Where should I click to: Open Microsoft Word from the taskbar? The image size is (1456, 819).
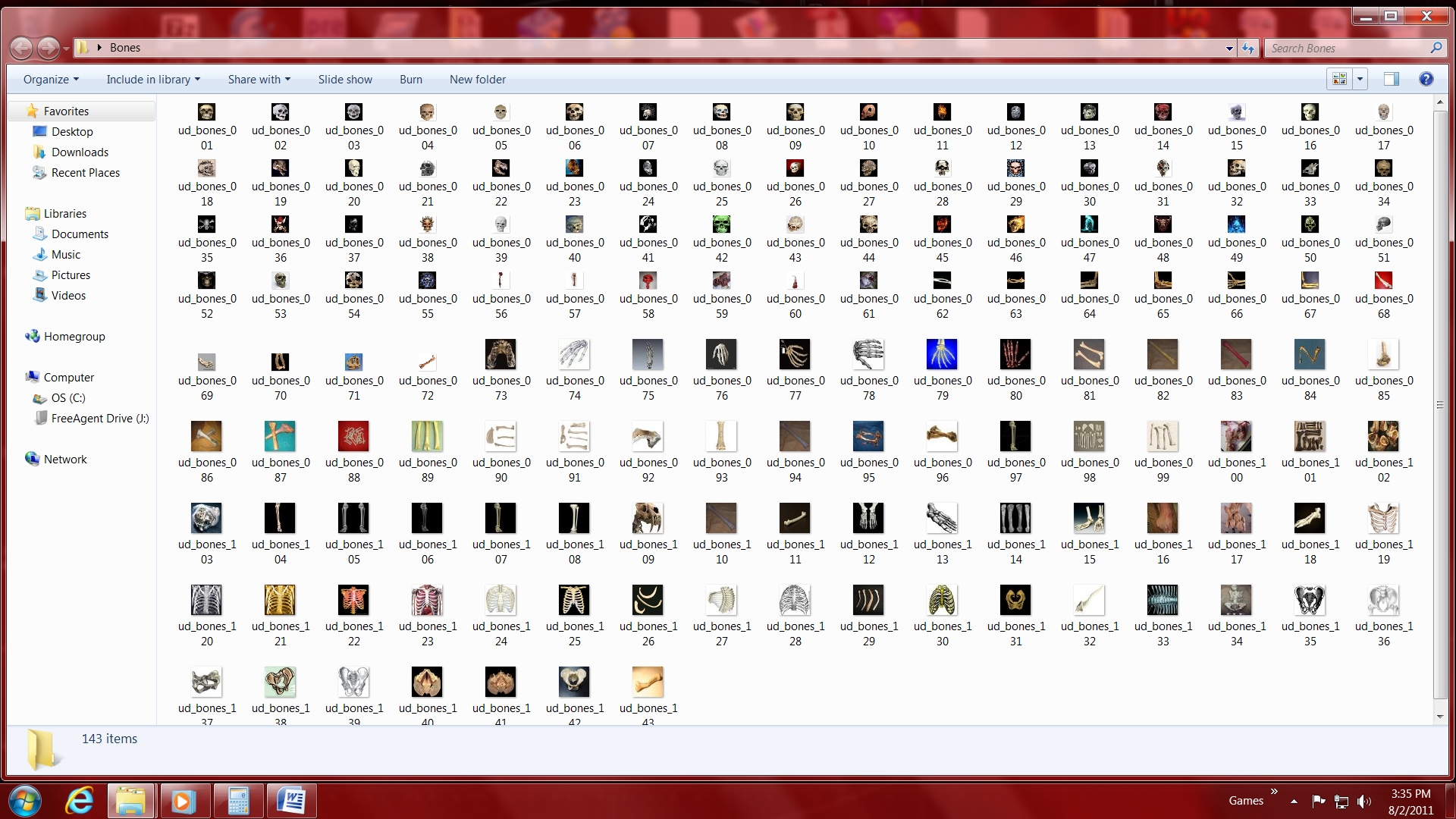[x=291, y=801]
